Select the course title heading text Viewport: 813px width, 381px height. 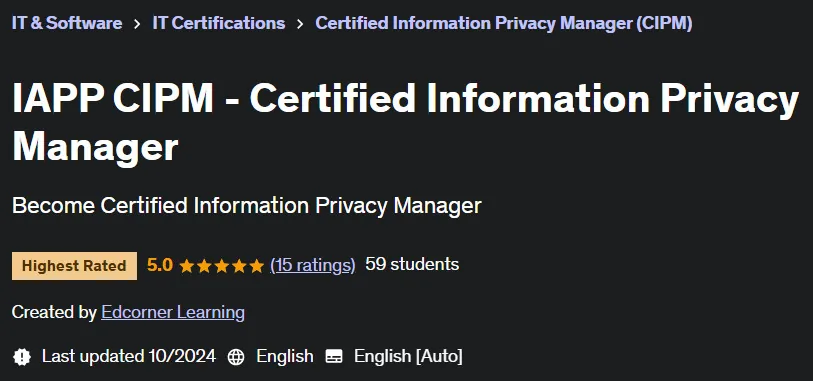point(405,123)
